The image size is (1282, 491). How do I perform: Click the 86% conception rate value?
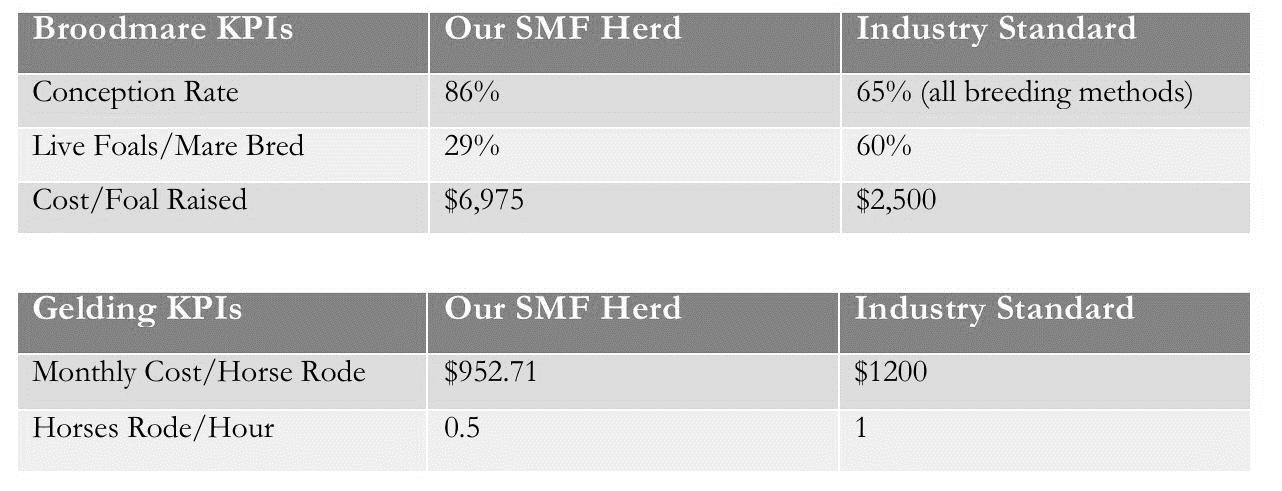click(x=472, y=93)
